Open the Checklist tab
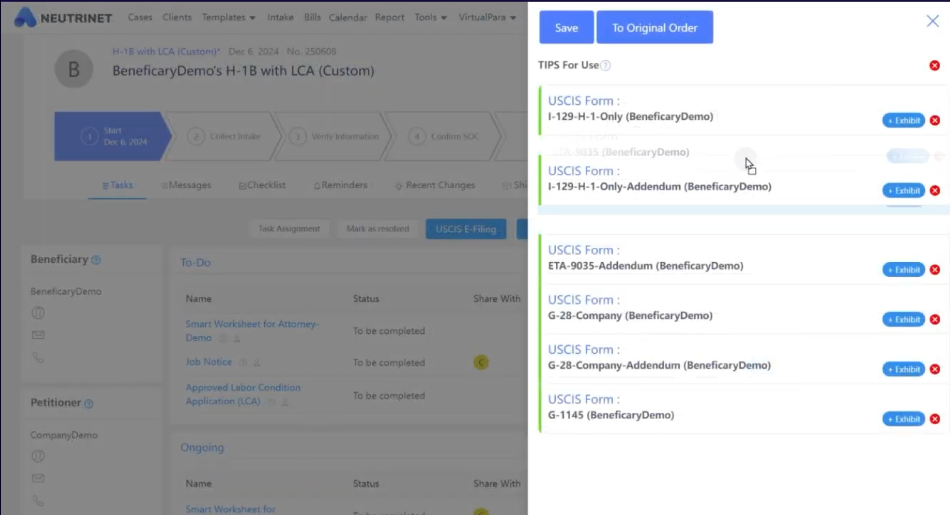Screen dimensions: 950x515 (x=263, y=185)
